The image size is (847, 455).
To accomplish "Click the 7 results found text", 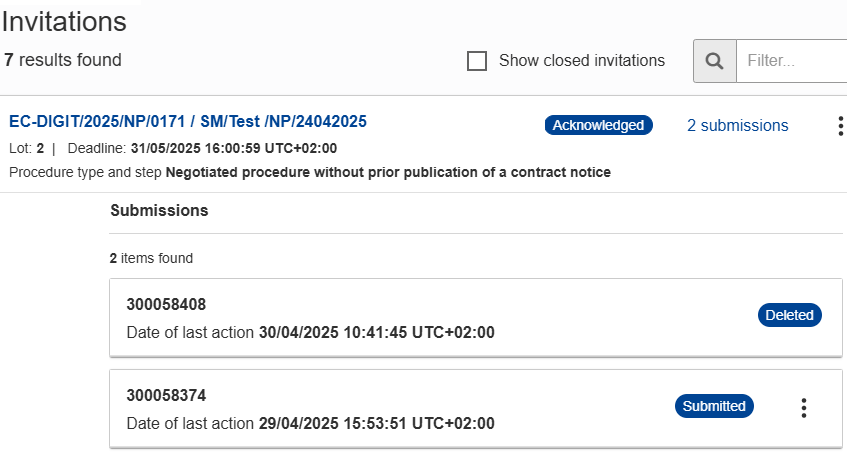I will 63,60.
